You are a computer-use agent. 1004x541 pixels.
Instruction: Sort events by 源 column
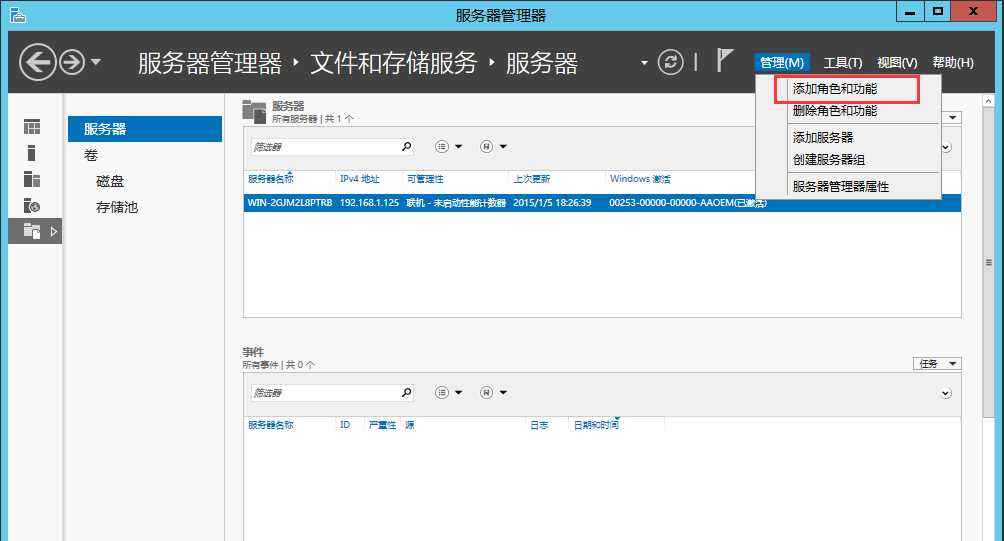tap(410, 425)
